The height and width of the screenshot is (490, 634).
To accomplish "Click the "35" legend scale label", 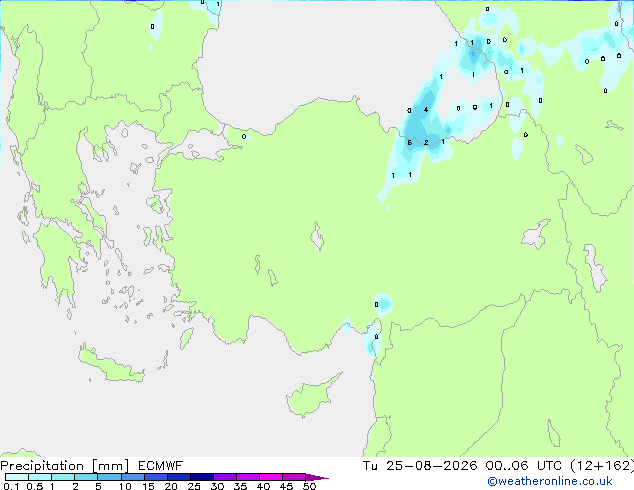I will tap(240, 486).
